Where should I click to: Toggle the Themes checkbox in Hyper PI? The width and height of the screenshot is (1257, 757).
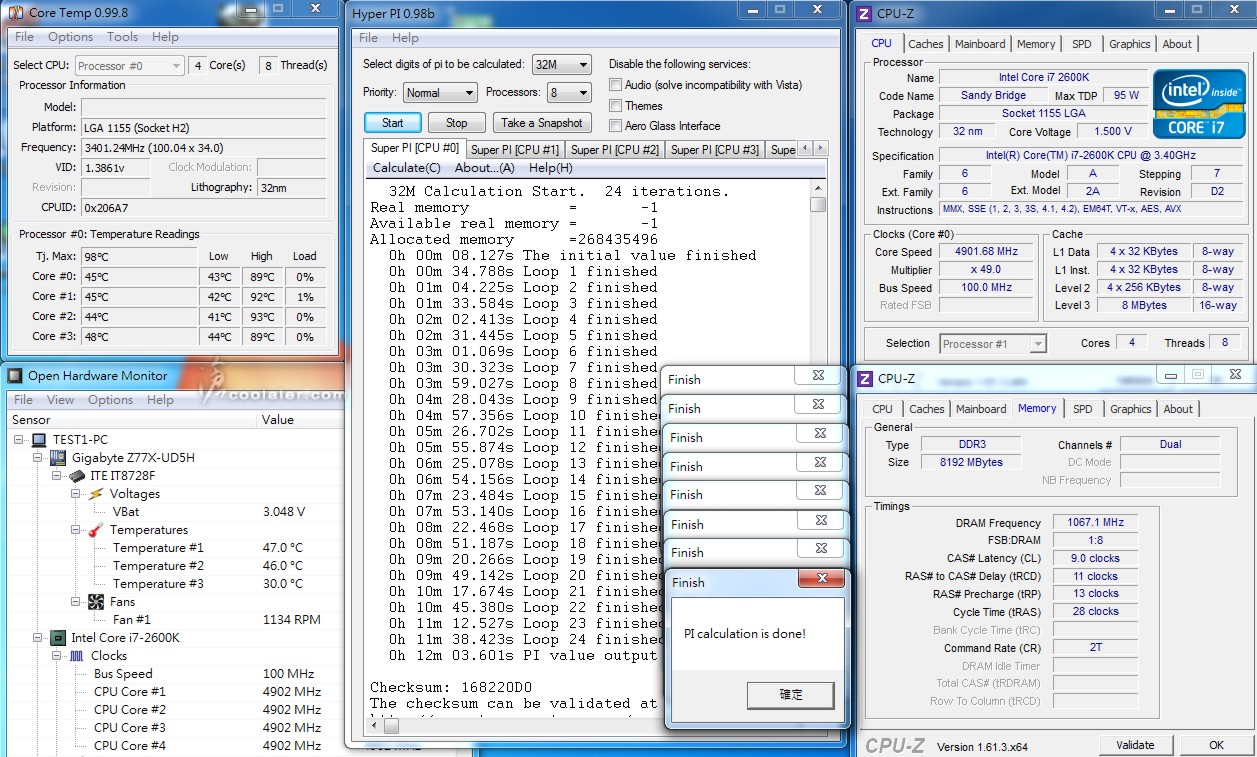click(x=616, y=105)
